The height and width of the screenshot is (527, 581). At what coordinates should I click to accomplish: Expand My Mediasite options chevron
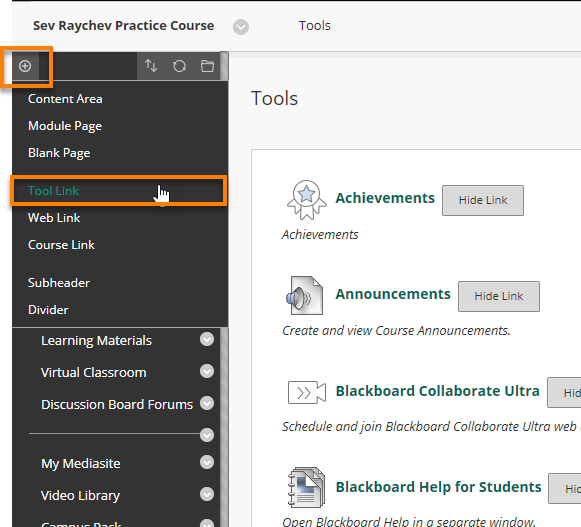pos(207,462)
